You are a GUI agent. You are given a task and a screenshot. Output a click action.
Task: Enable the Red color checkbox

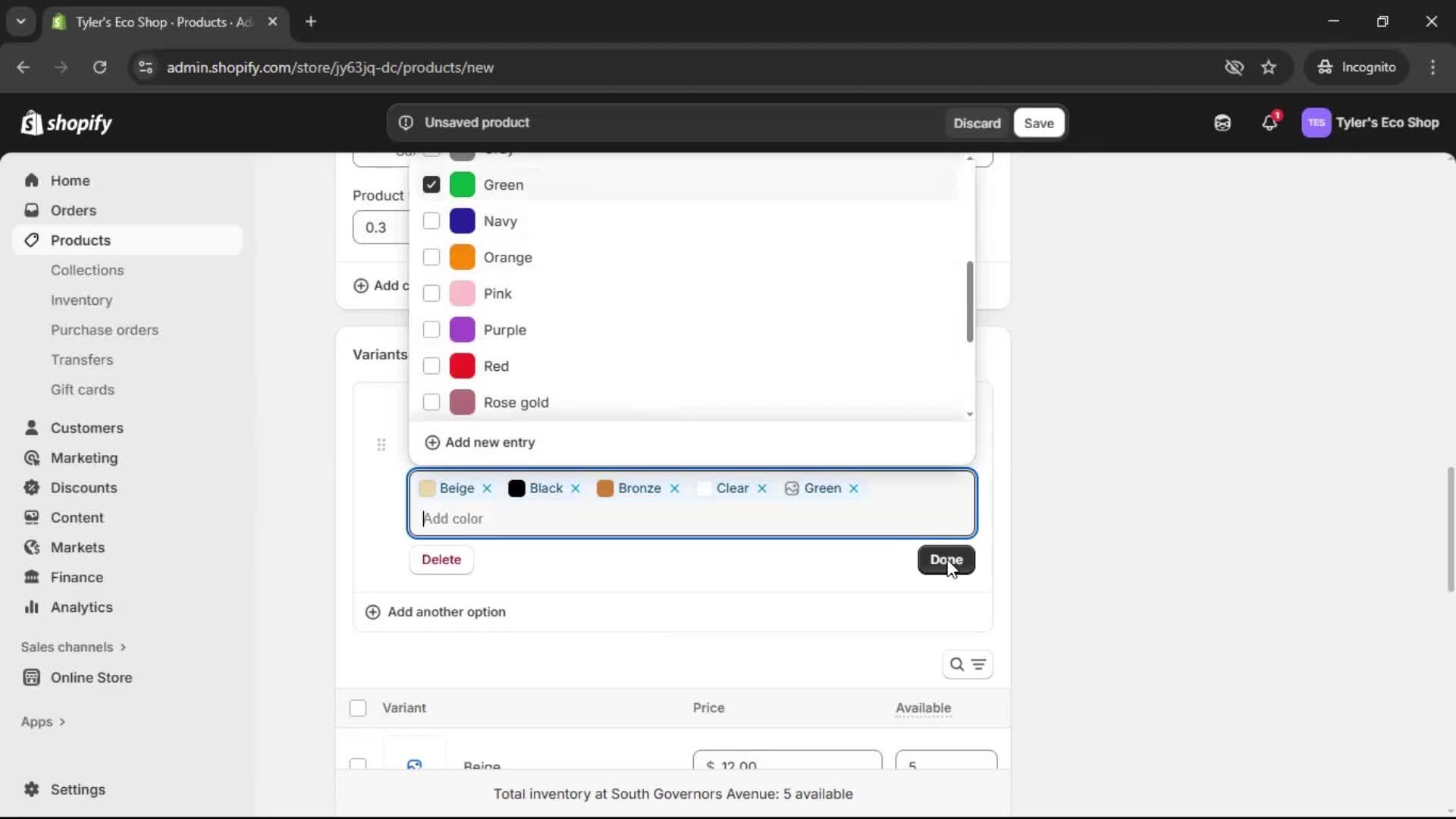(431, 366)
